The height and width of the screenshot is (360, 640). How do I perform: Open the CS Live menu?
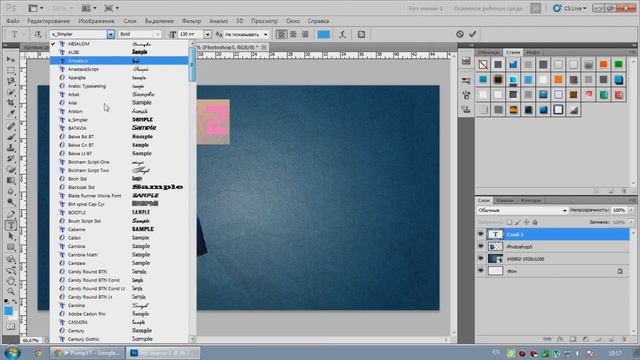coord(570,8)
